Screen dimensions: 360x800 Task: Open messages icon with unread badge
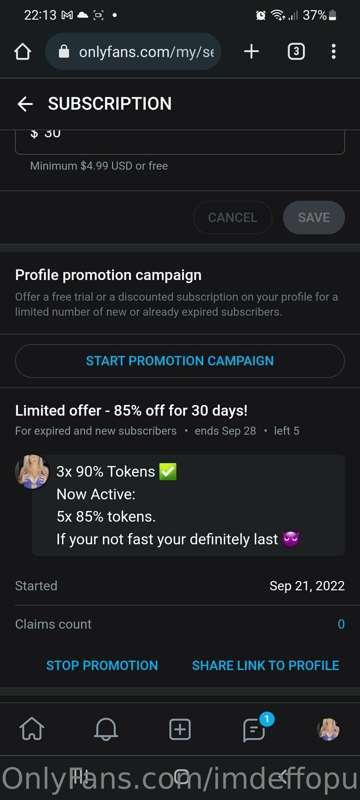point(255,729)
